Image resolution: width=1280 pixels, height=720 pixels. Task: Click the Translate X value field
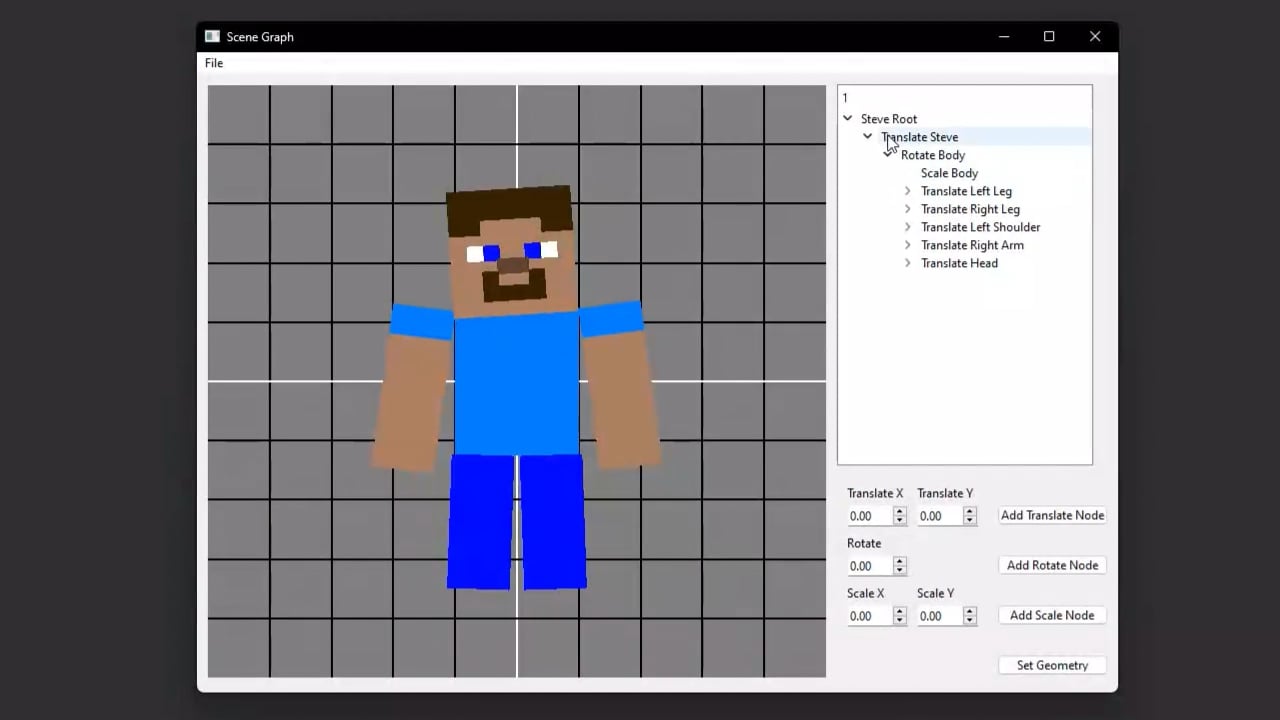[869, 516]
